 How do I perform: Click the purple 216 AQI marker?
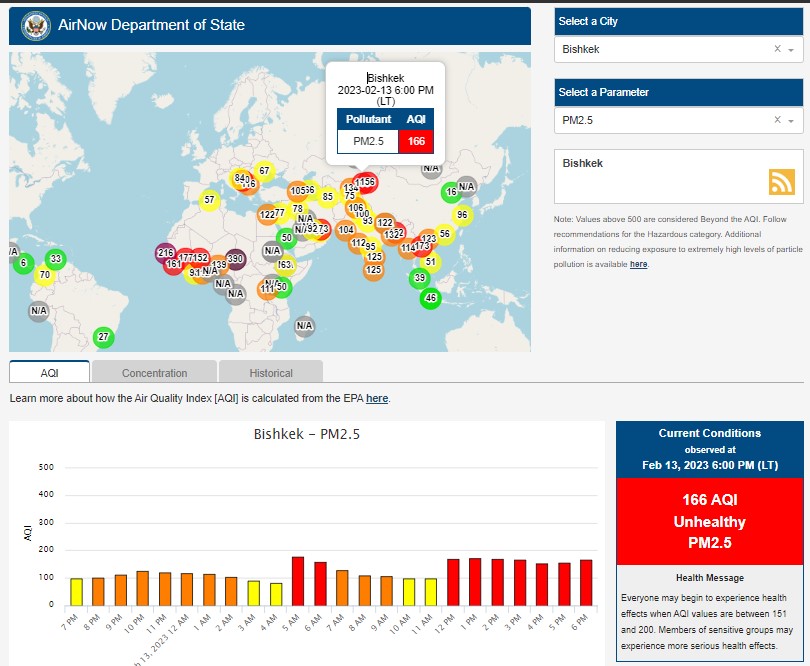[x=165, y=254]
